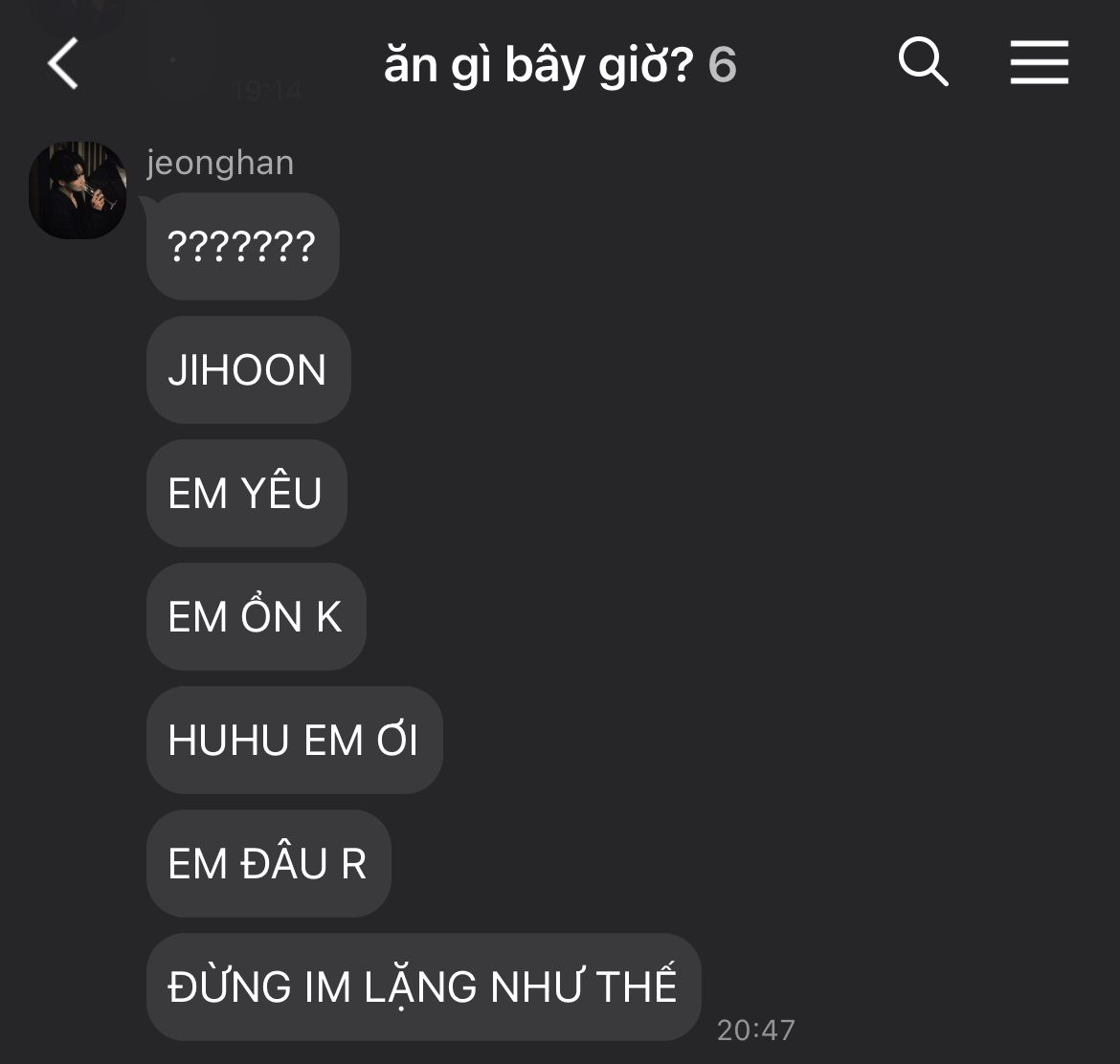
Task: Open the hamburger menu icon
Action: 1040,62
